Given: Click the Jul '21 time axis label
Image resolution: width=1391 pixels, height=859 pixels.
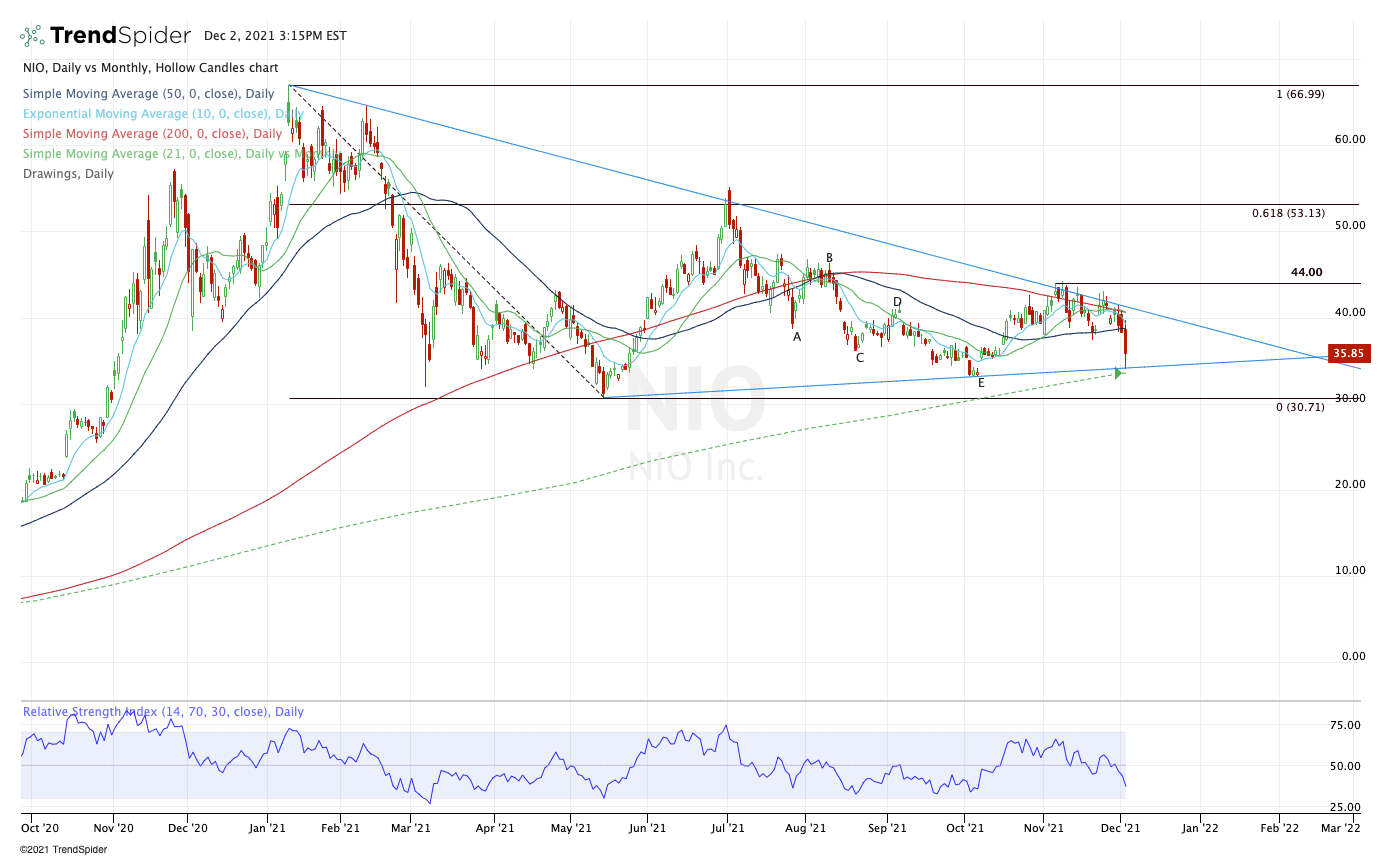Looking at the screenshot, I should [727, 827].
